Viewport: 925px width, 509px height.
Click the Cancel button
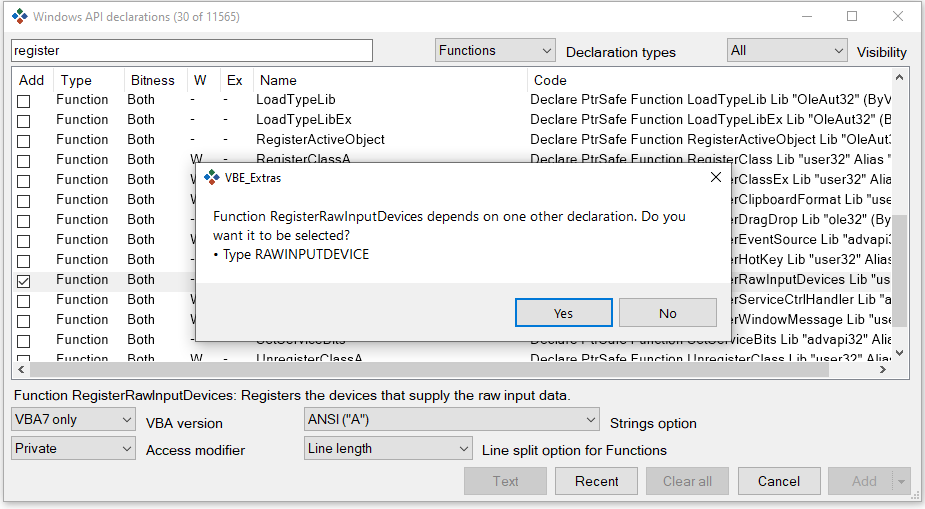pos(779,481)
